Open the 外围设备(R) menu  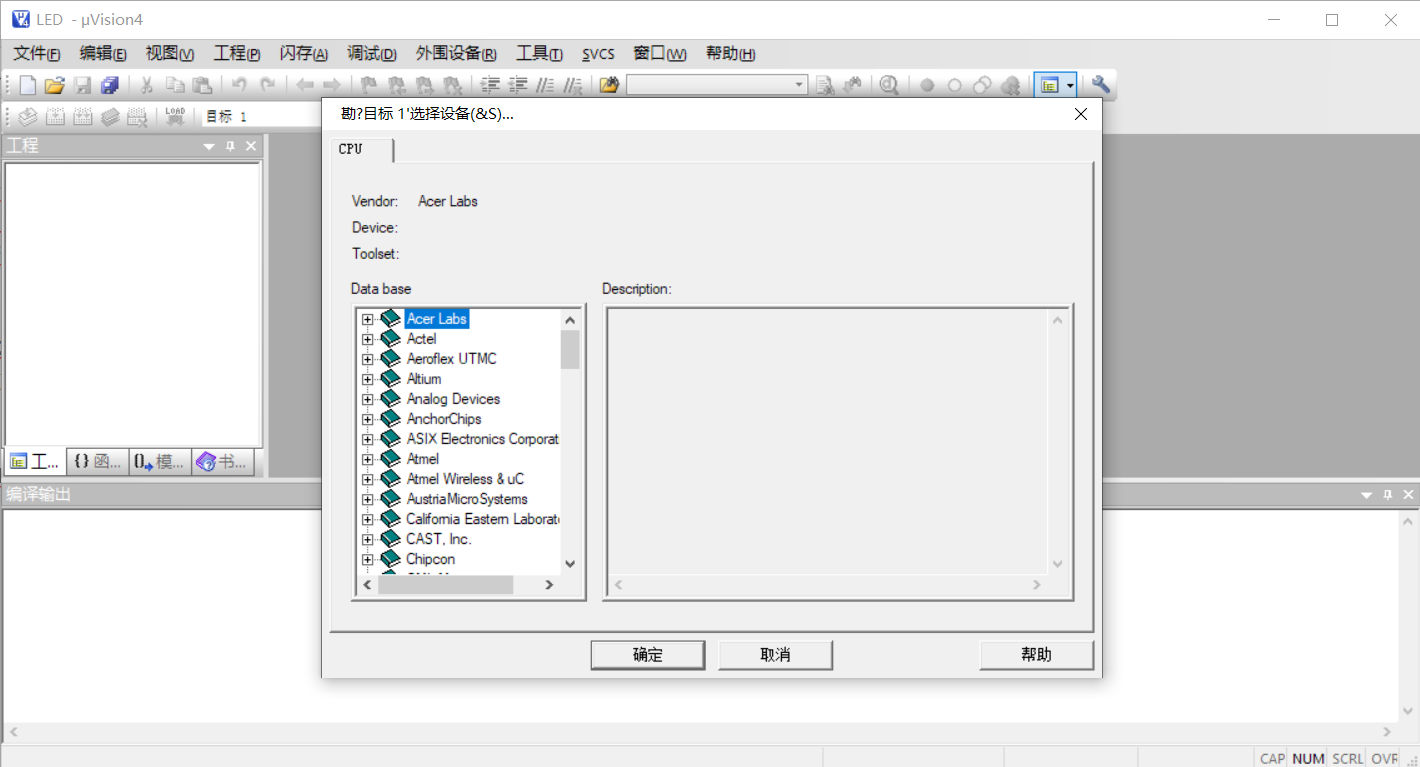456,54
